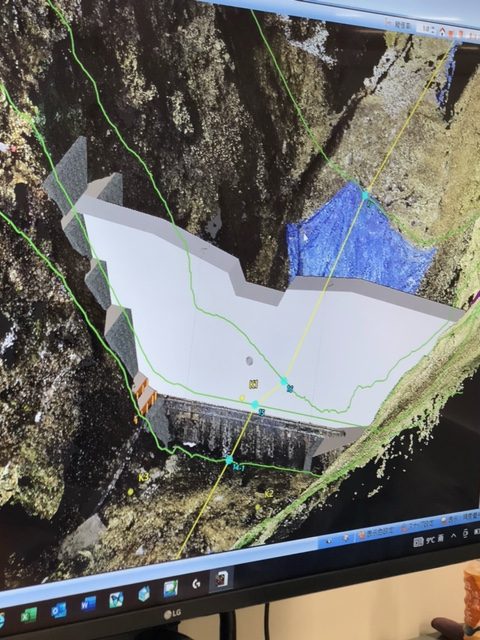
Task: Click the gray circle on the dam face
Action: (249, 361)
